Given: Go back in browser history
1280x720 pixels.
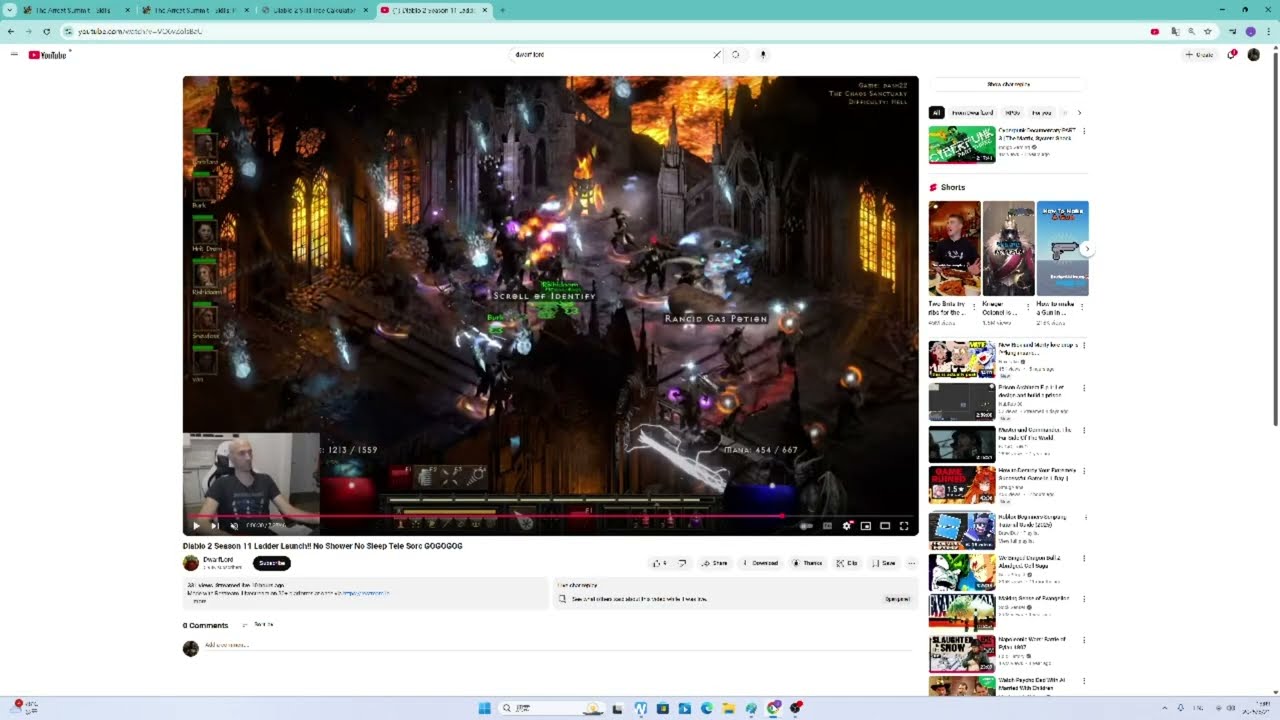Looking at the screenshot, I should tap(11, 31).
